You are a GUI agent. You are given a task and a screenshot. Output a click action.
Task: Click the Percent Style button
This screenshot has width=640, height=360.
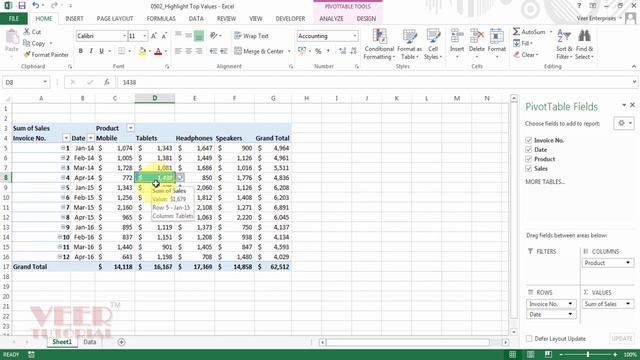(x=318, y=51)
